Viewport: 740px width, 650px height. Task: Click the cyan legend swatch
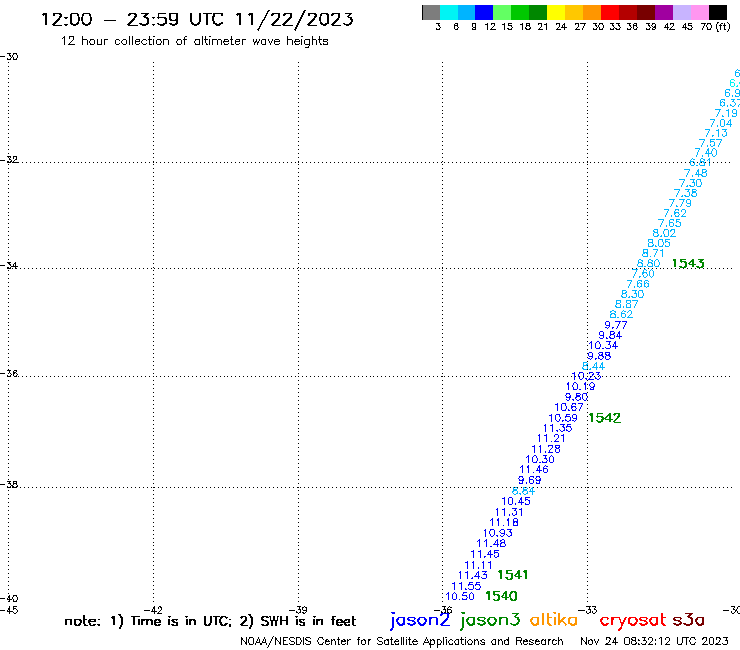(449, 12)
